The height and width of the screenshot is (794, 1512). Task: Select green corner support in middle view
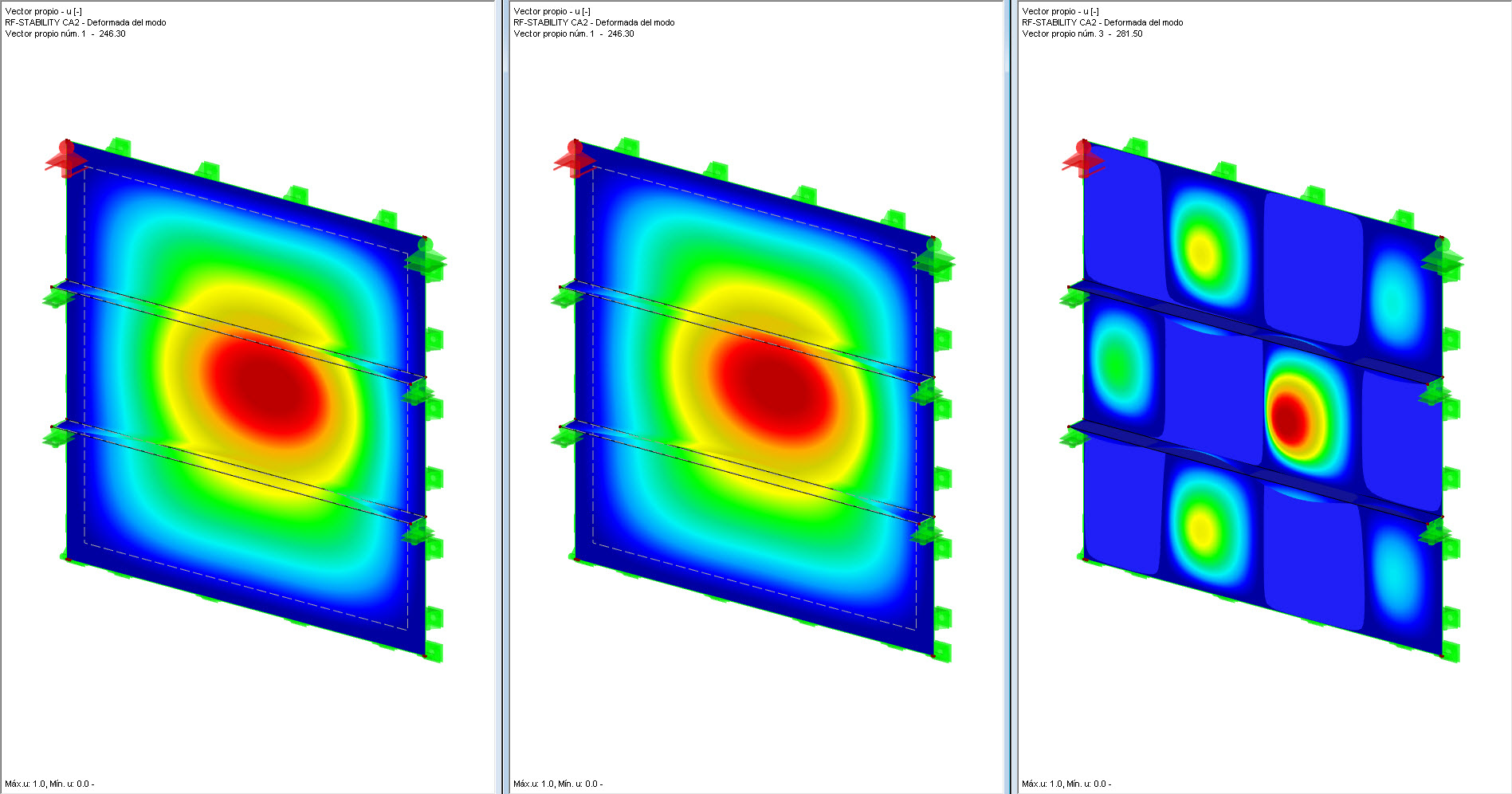(934, 257)
